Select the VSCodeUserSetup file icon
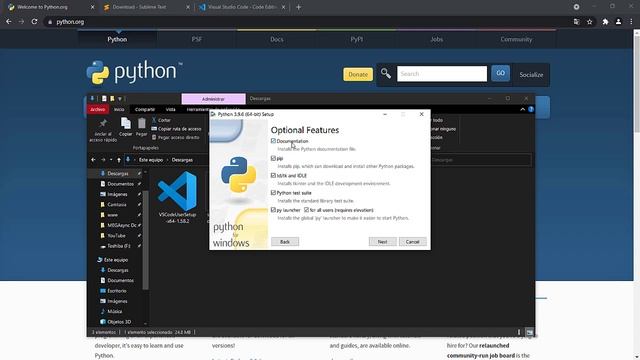The image size is (640, 360). click(177, 197)
